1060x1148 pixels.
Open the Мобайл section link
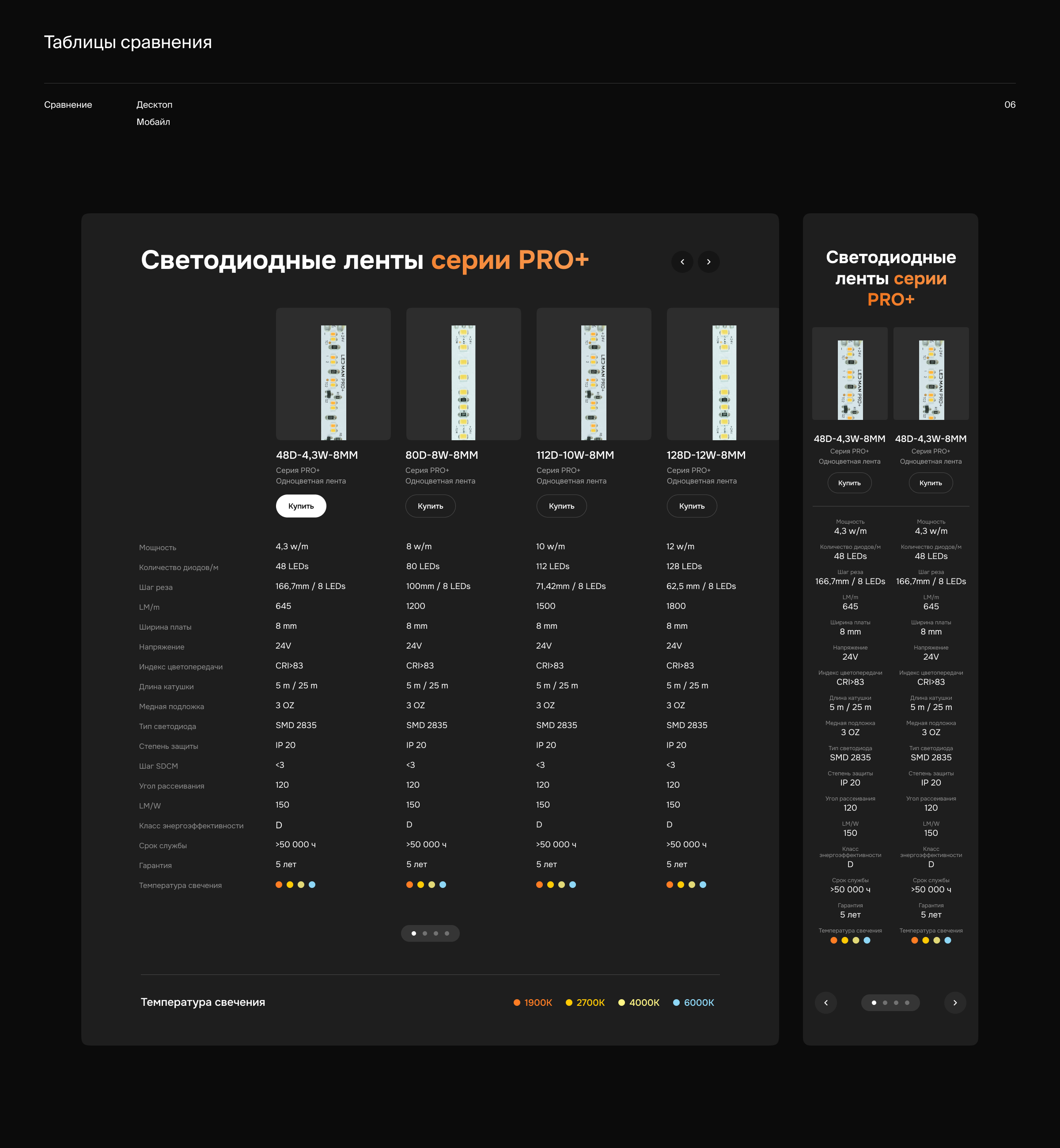(153, 121)
